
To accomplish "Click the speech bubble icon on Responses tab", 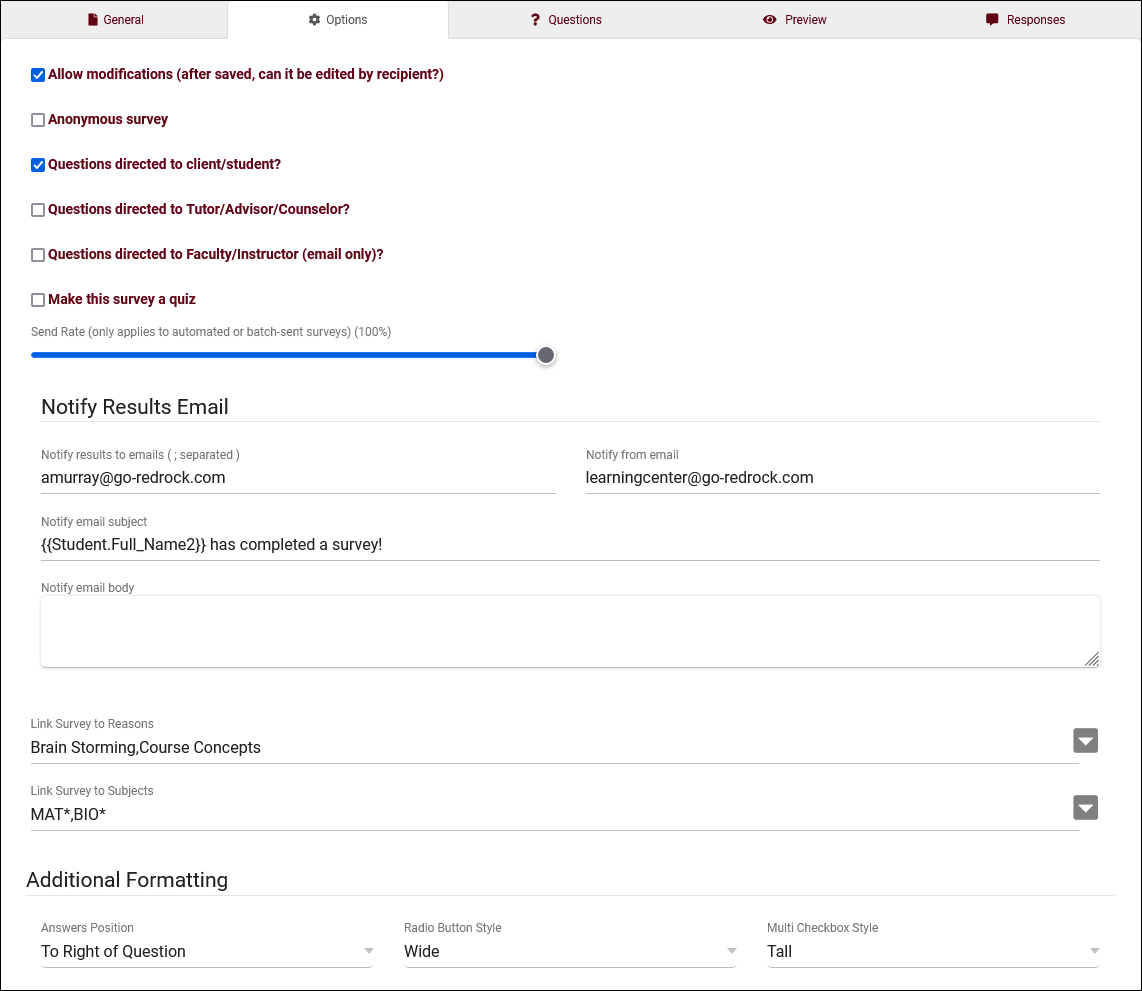I will (992, 20).
